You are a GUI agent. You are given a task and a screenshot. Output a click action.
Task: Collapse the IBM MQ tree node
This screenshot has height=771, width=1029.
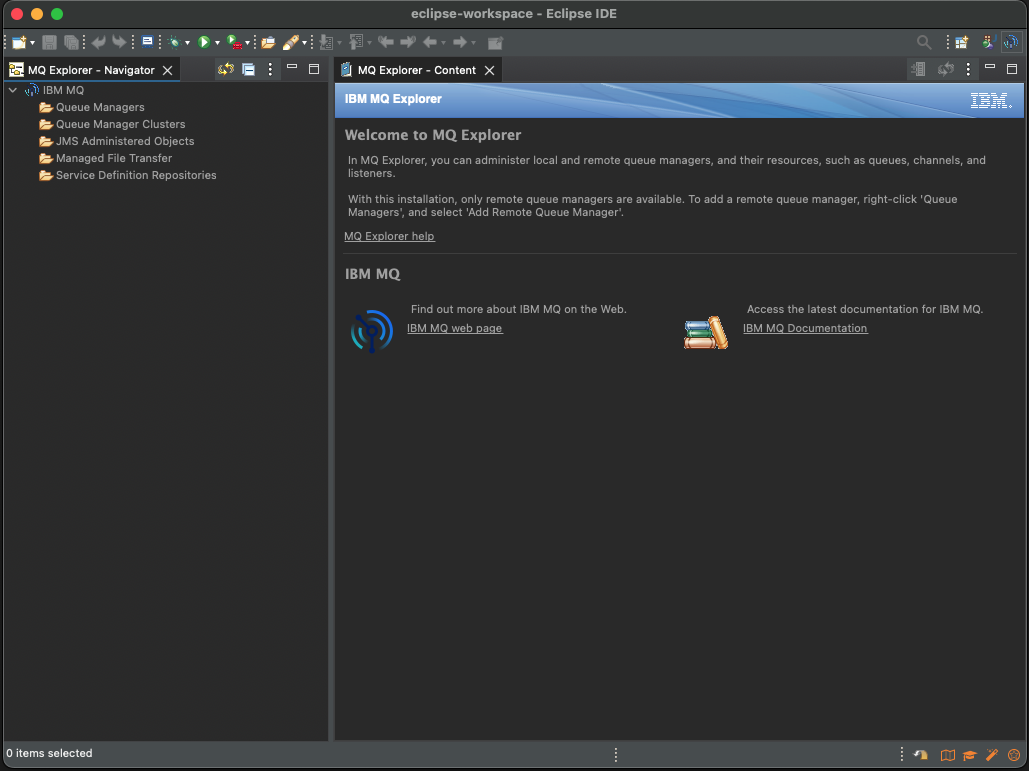click(13, 90)
